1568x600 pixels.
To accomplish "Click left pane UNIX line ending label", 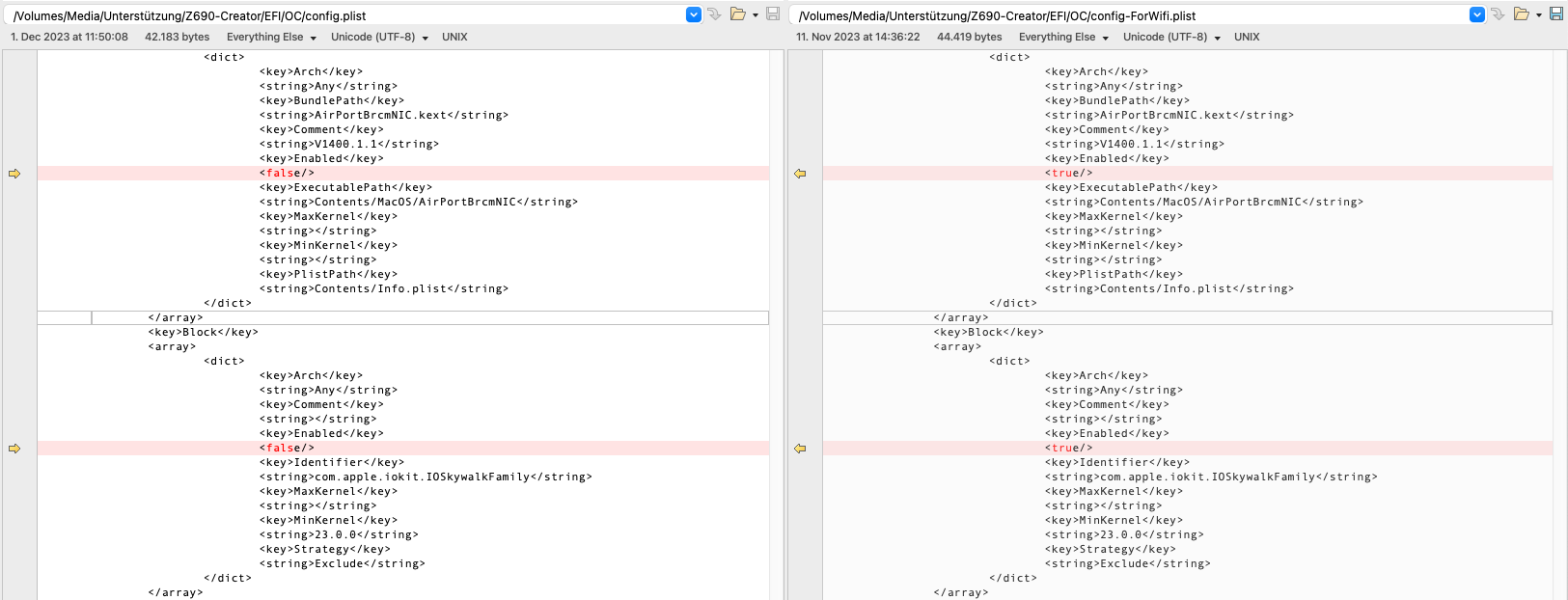I will [454, 38].
